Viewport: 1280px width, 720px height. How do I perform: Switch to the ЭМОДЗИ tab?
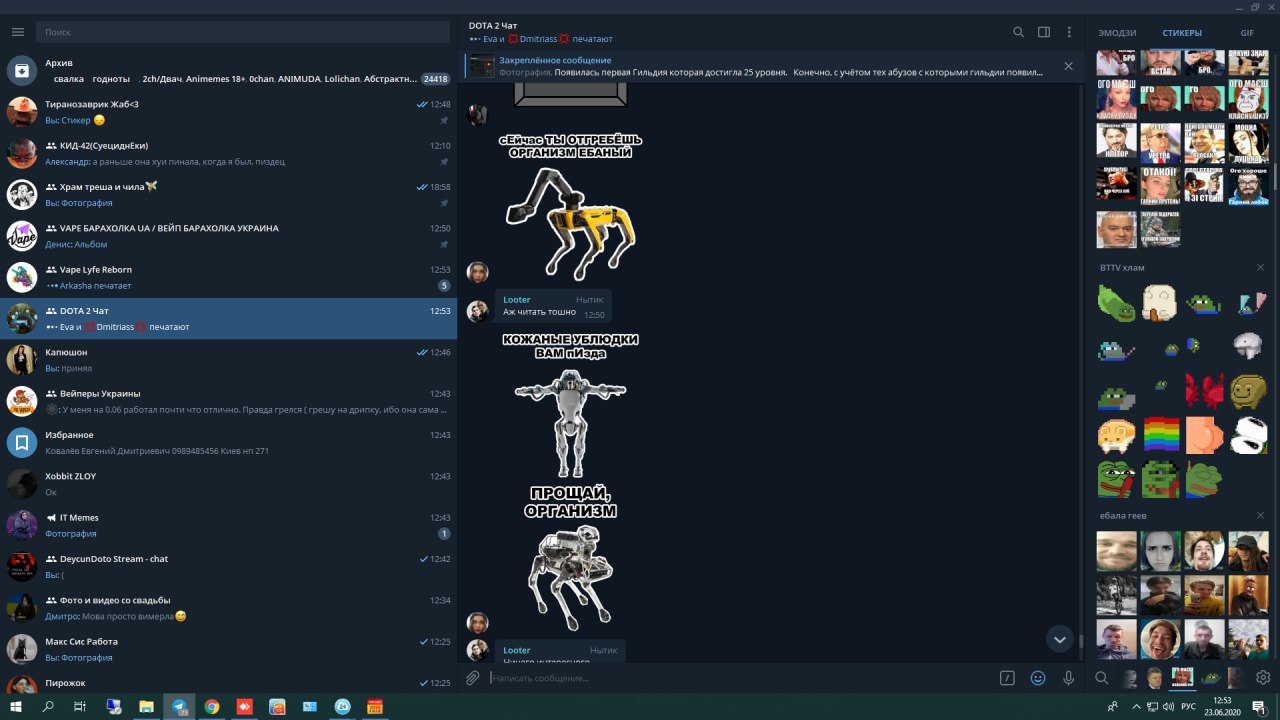pos(1117,33)
